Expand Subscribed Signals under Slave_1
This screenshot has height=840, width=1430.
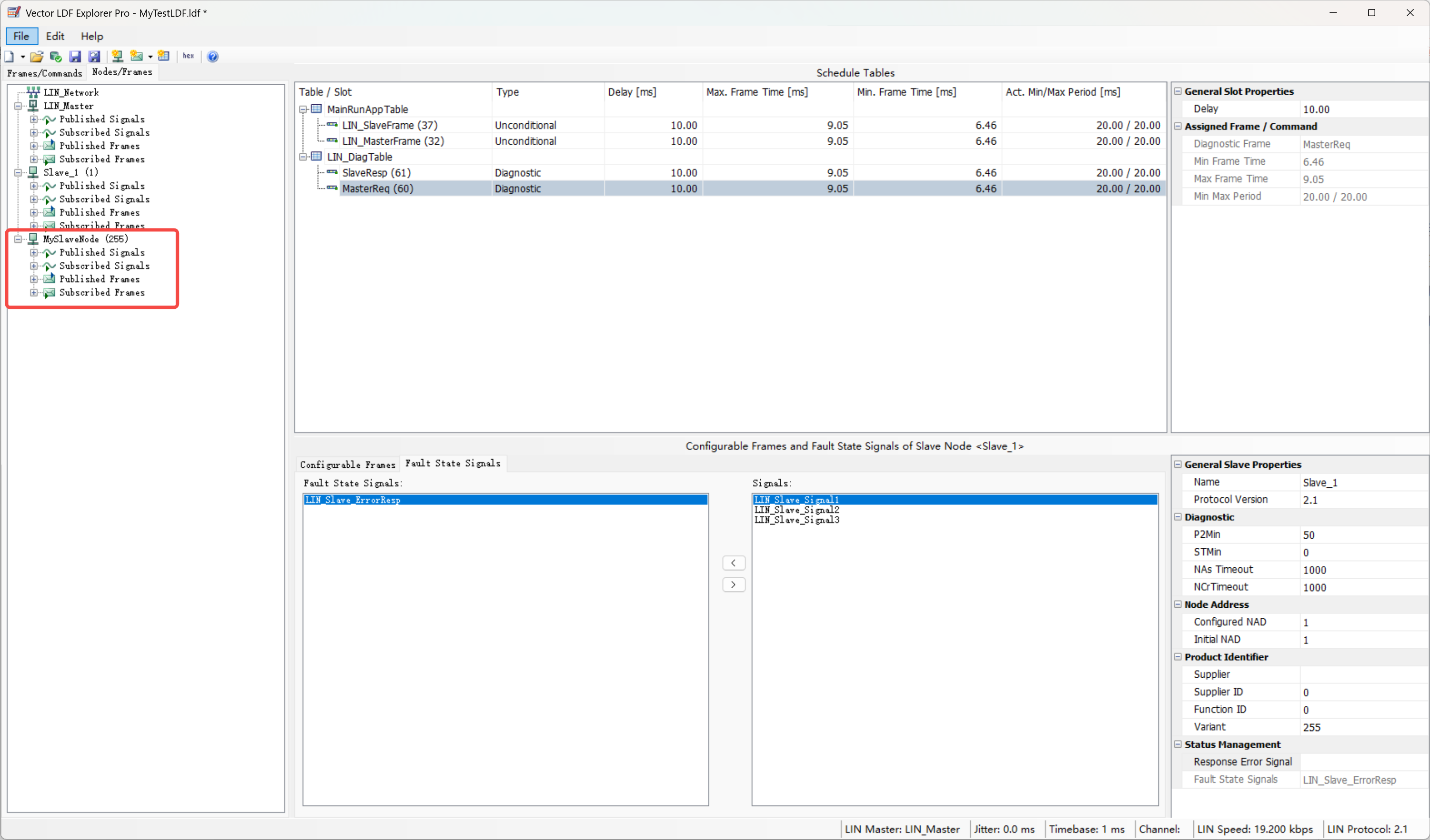tap(34, 199)
